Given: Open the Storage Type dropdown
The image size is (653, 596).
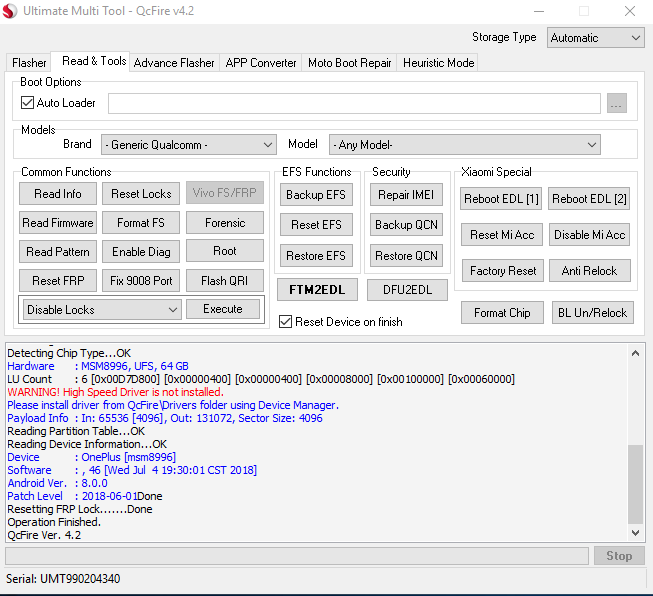Looking at the screenshot, I should pyautogui.click(x=595, y=38).
